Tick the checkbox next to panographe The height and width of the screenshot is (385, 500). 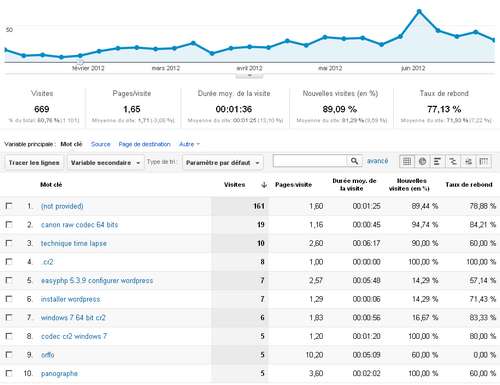click(9, 373)
